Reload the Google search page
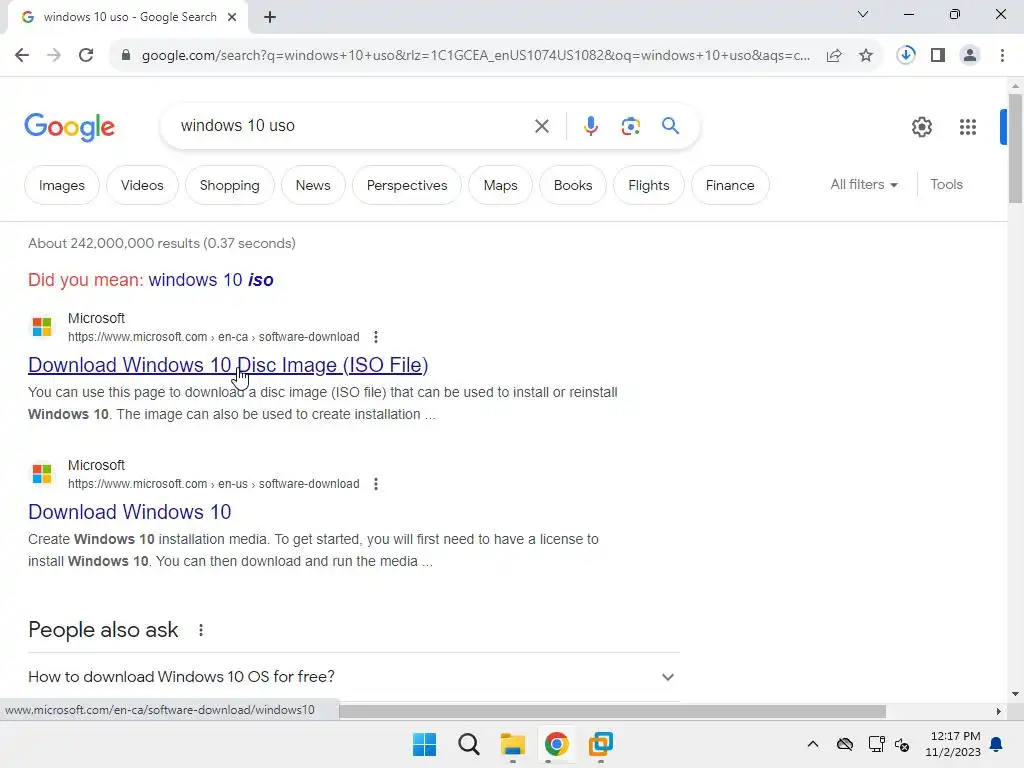The width and height of the screenshot is (1024, 768). (x=86, y=56)
